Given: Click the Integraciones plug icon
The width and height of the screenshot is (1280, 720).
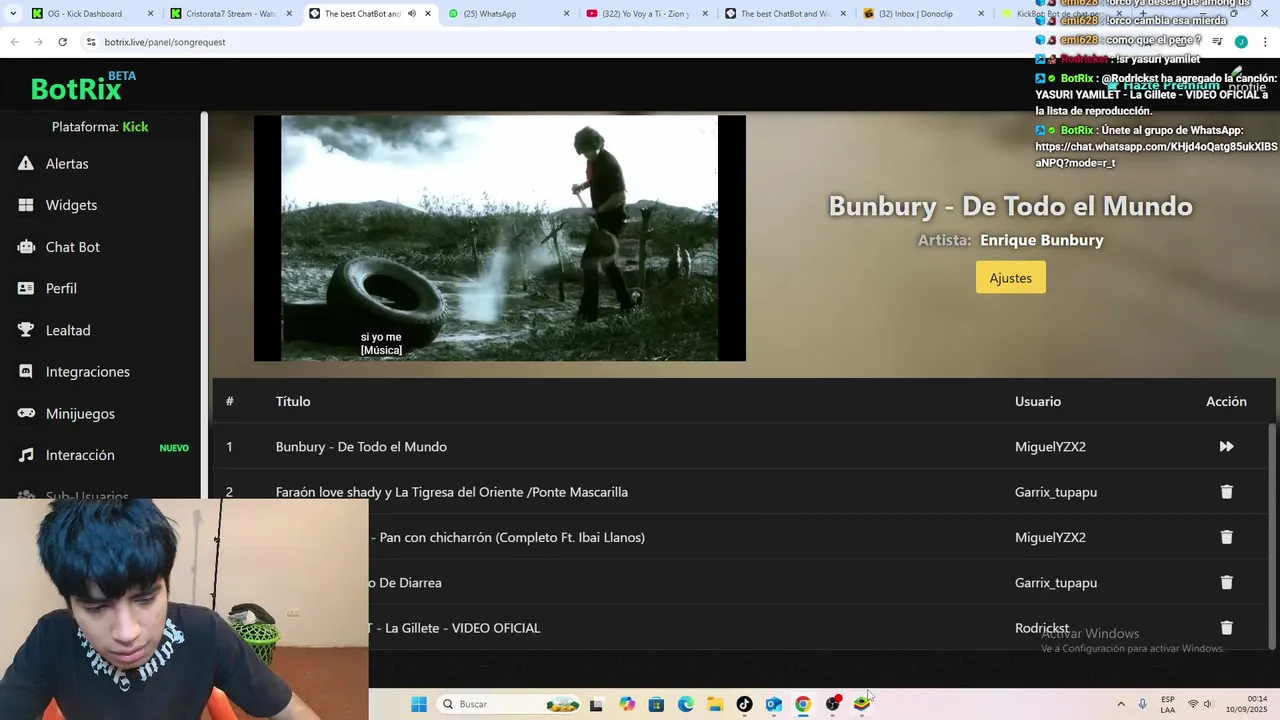Looking at the screenshot, I should click(26, 371).
